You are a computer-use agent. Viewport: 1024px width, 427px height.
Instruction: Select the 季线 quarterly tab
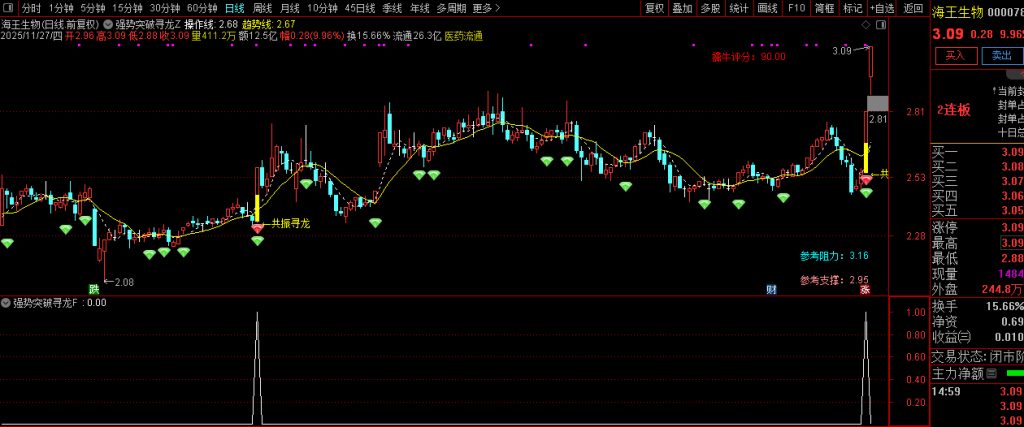392,8
